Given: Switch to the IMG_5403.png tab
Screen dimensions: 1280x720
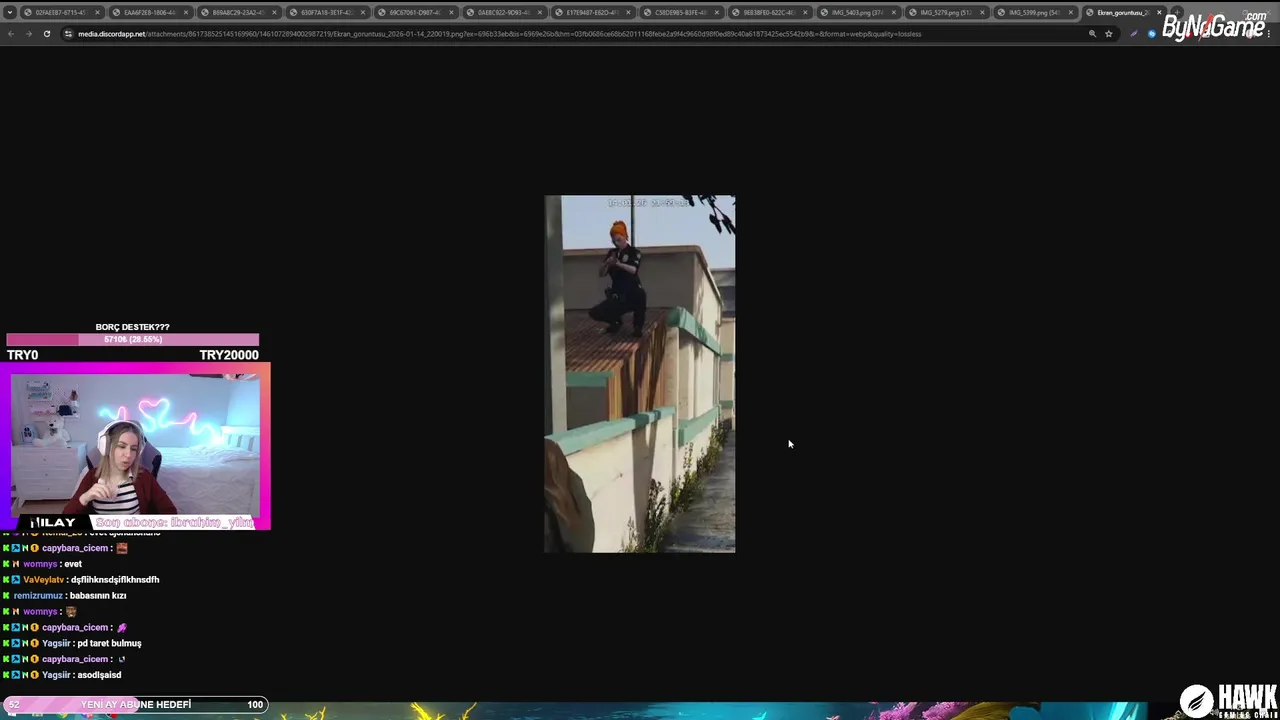Looking at the screenshot, I should [x=857, y=13].
